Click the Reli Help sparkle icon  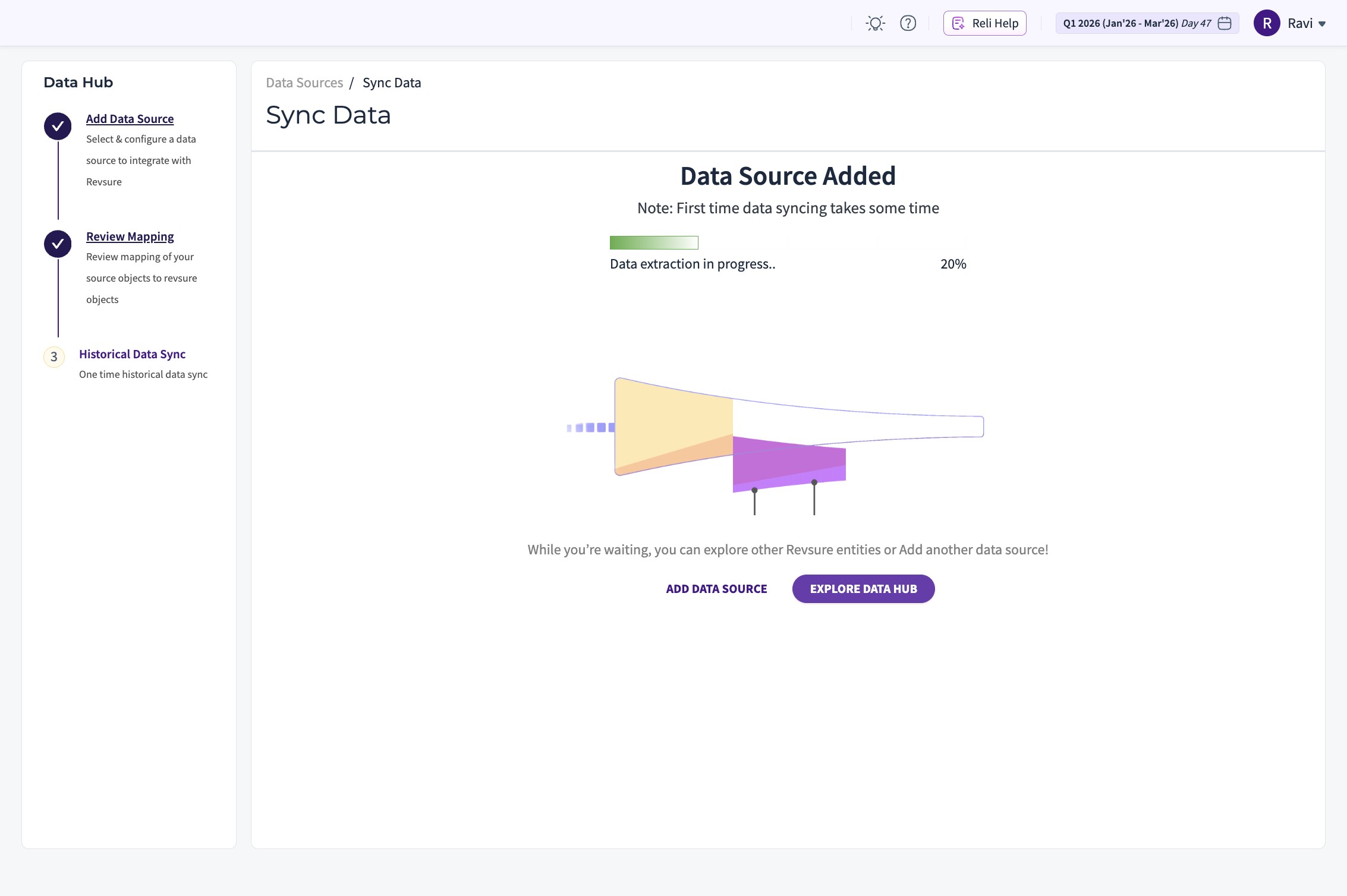pyautogui.click(x=958, y=23)
